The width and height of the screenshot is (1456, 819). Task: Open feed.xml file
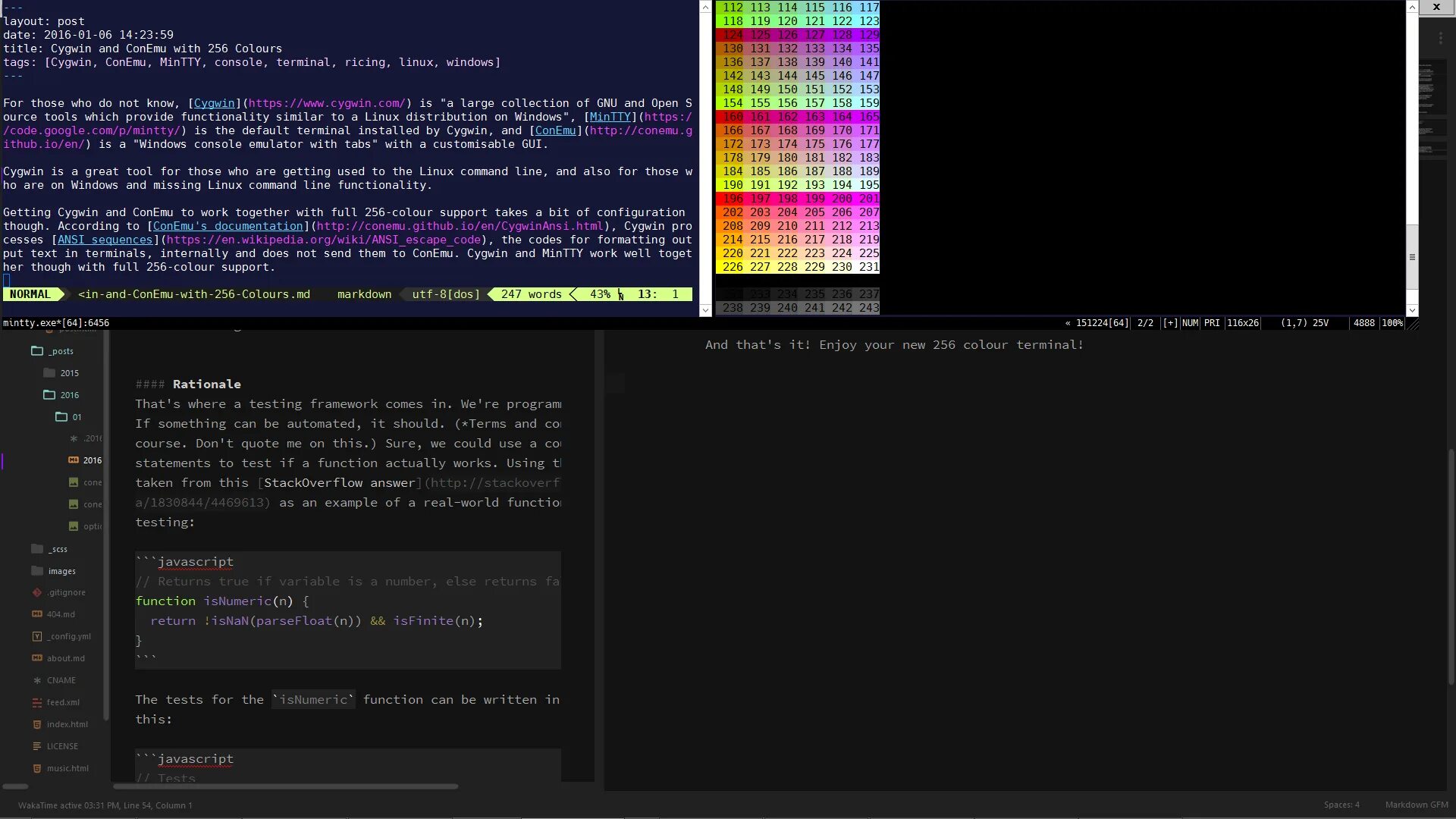coord(63,703)
